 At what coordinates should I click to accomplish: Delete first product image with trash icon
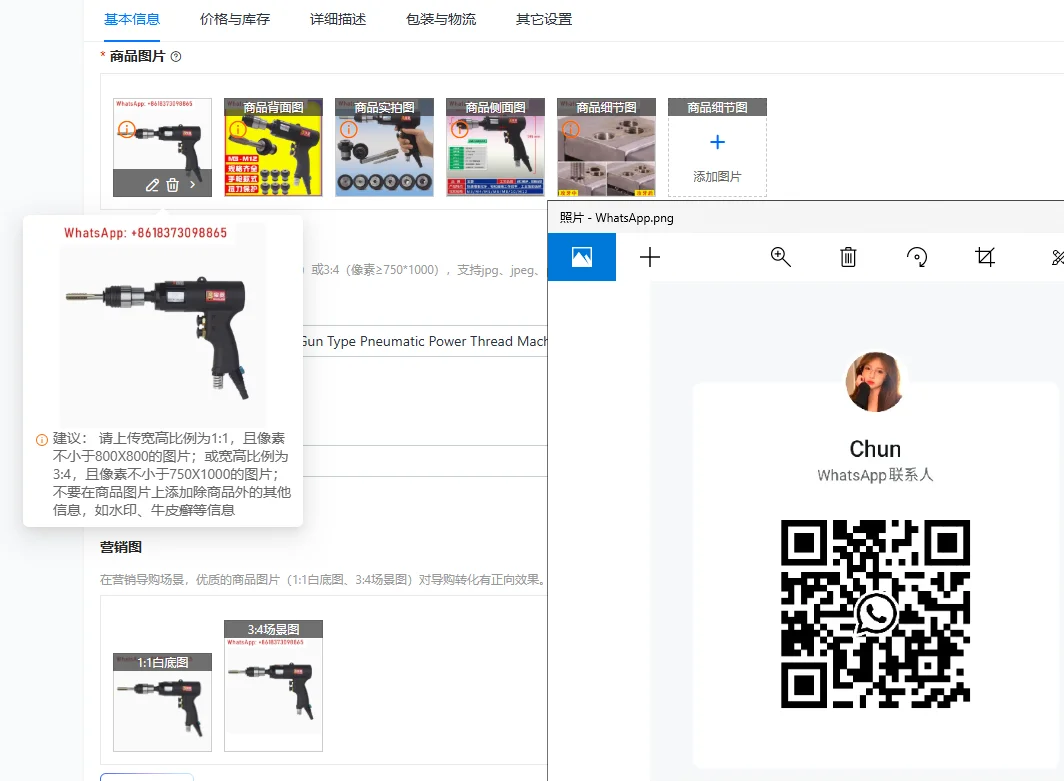[172, 185]
